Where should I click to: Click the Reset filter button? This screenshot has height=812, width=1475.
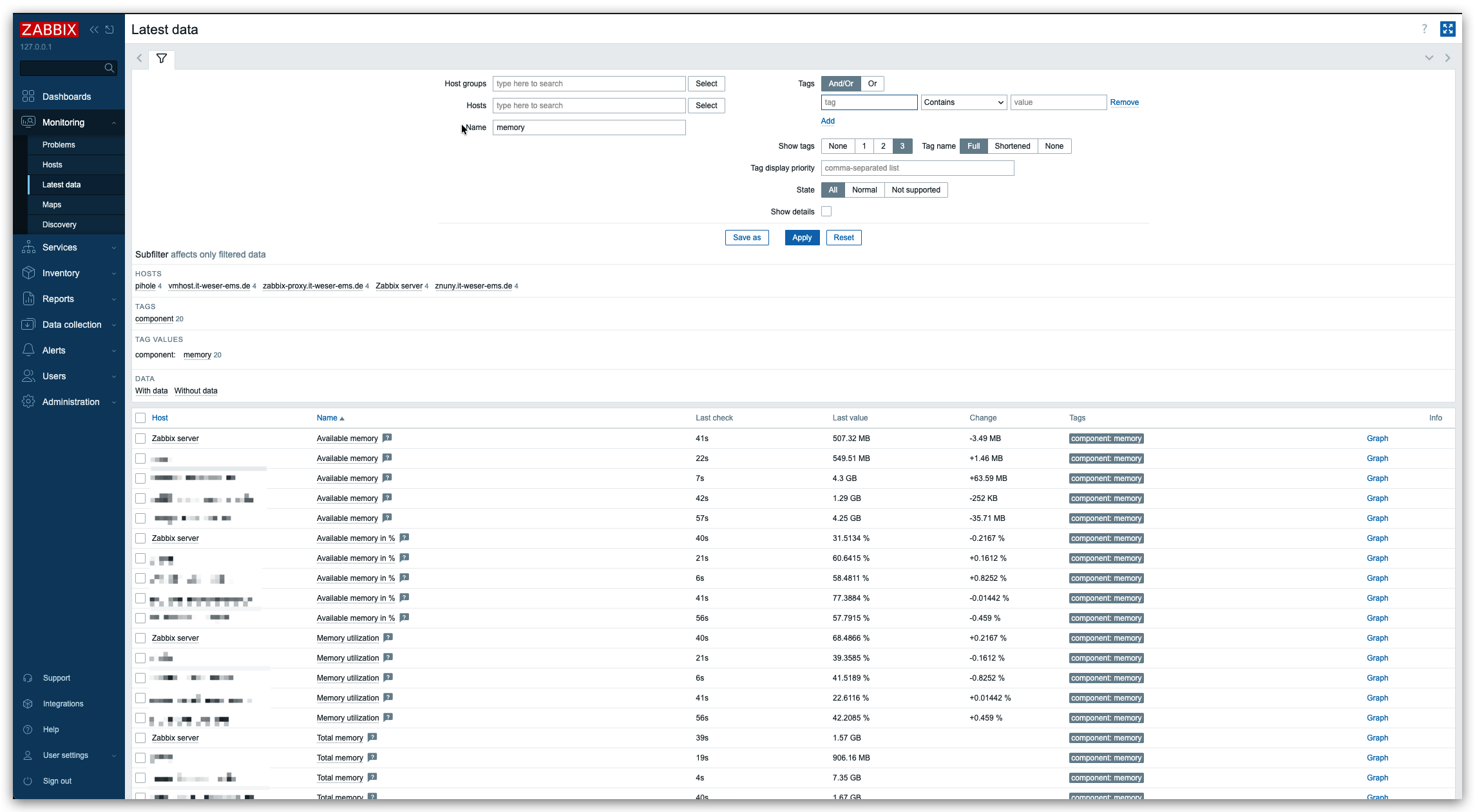[x=844, y=238]
